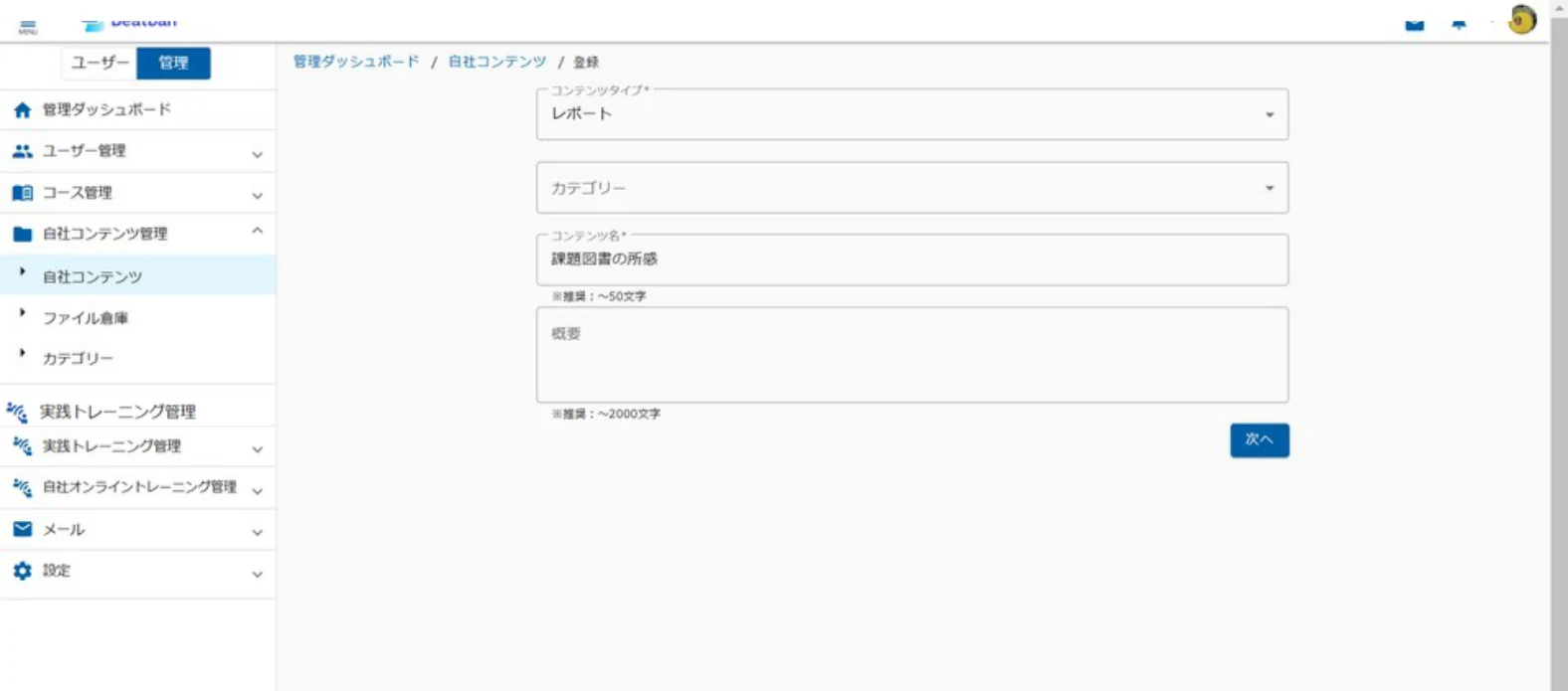1568x691 pixels.
Task: Click the コンテンツ名 input field
Action: (x=912, y=259)
